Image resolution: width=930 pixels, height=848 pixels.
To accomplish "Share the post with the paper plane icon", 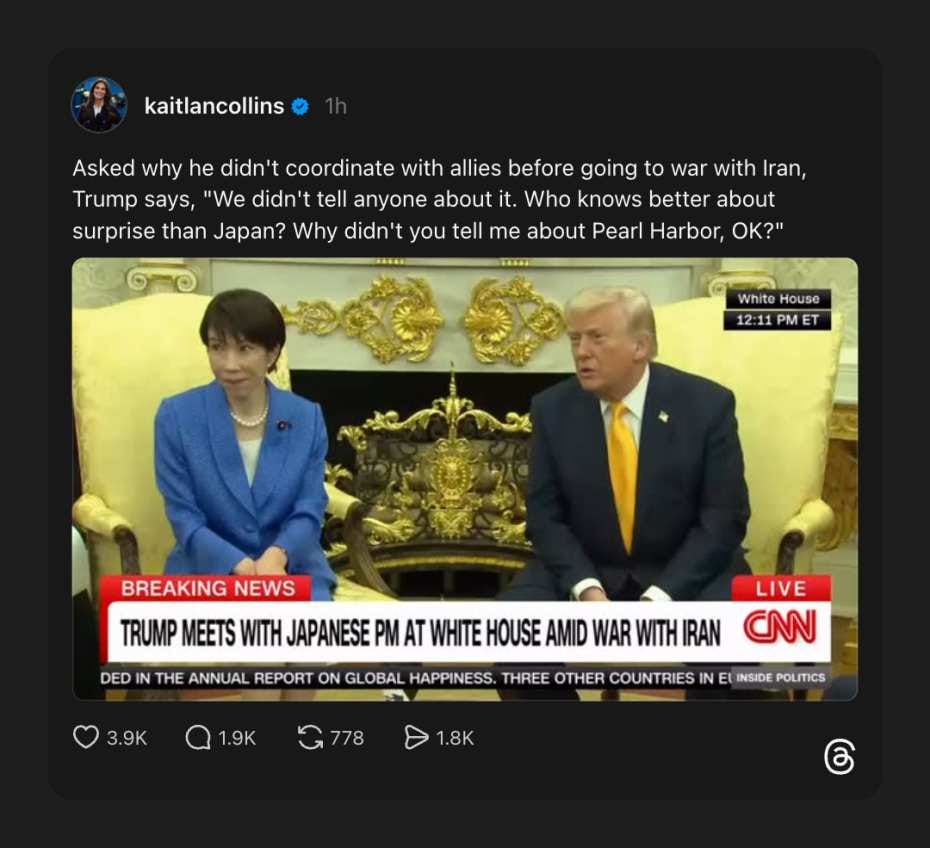I will tap(416, 738).
